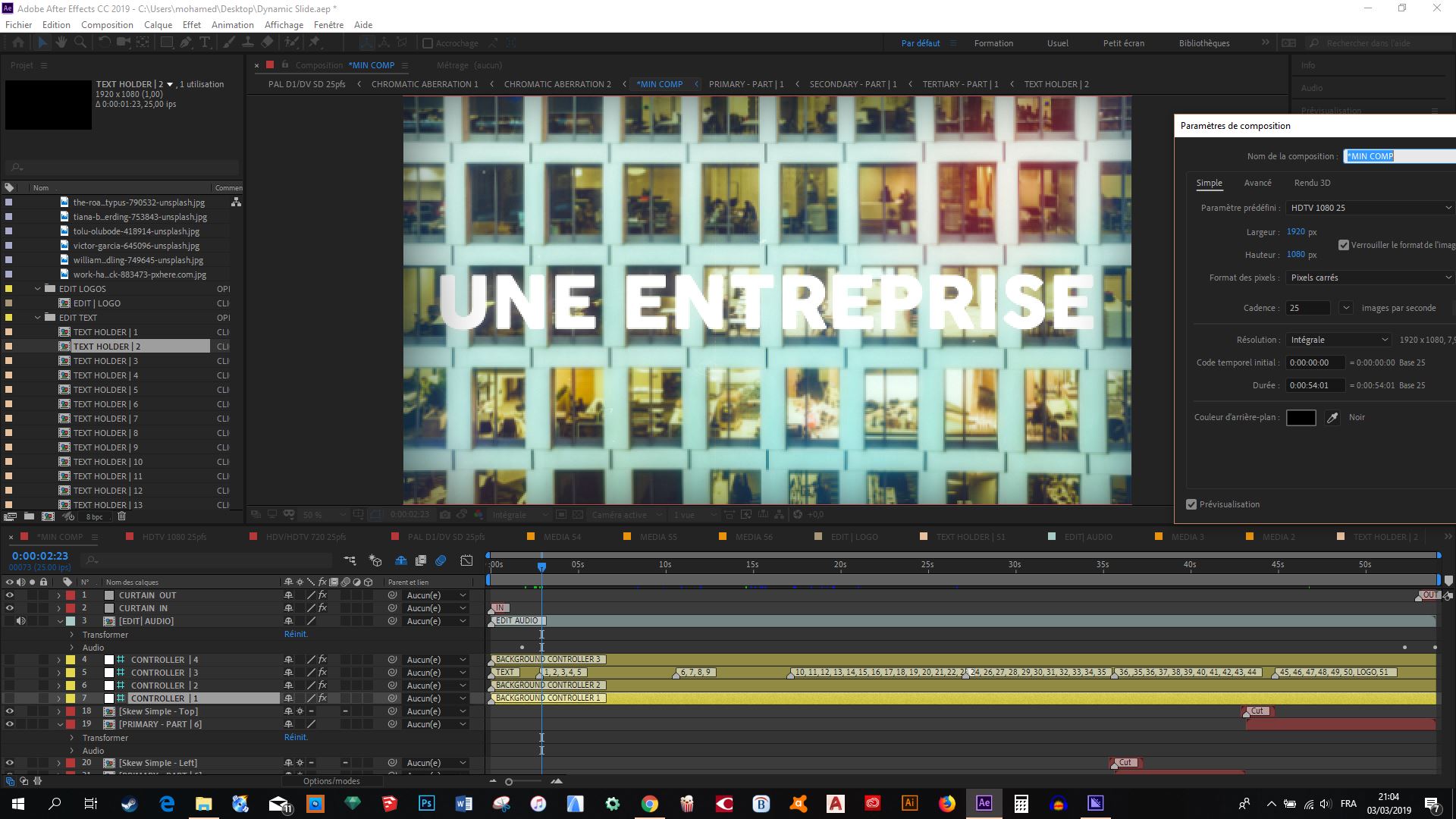Click the red label color of CURTAIN OUT
Image resolution: width=1456 pixels, height=819 pixels.
(71, 595)
